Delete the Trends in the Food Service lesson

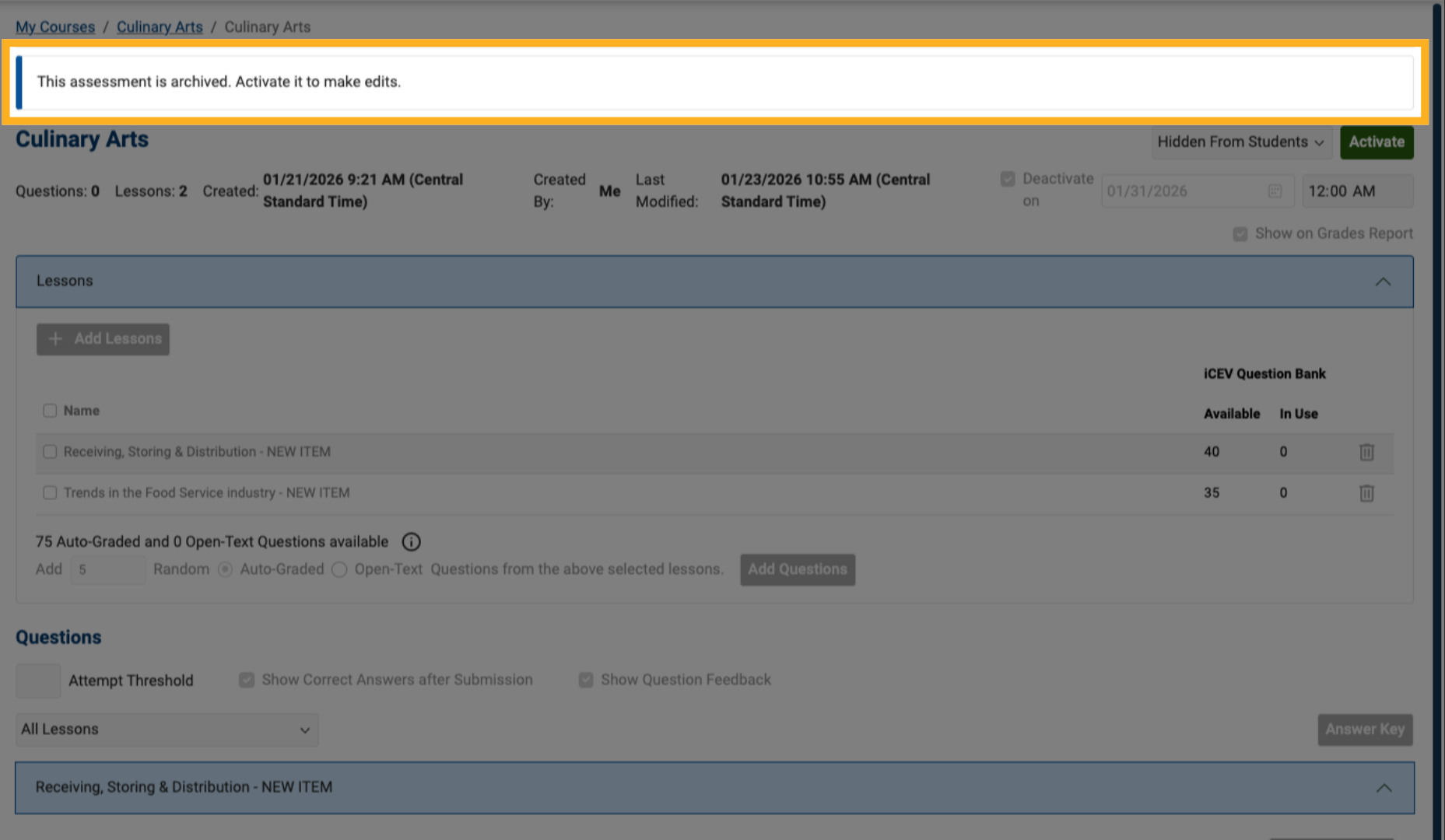1366,493
